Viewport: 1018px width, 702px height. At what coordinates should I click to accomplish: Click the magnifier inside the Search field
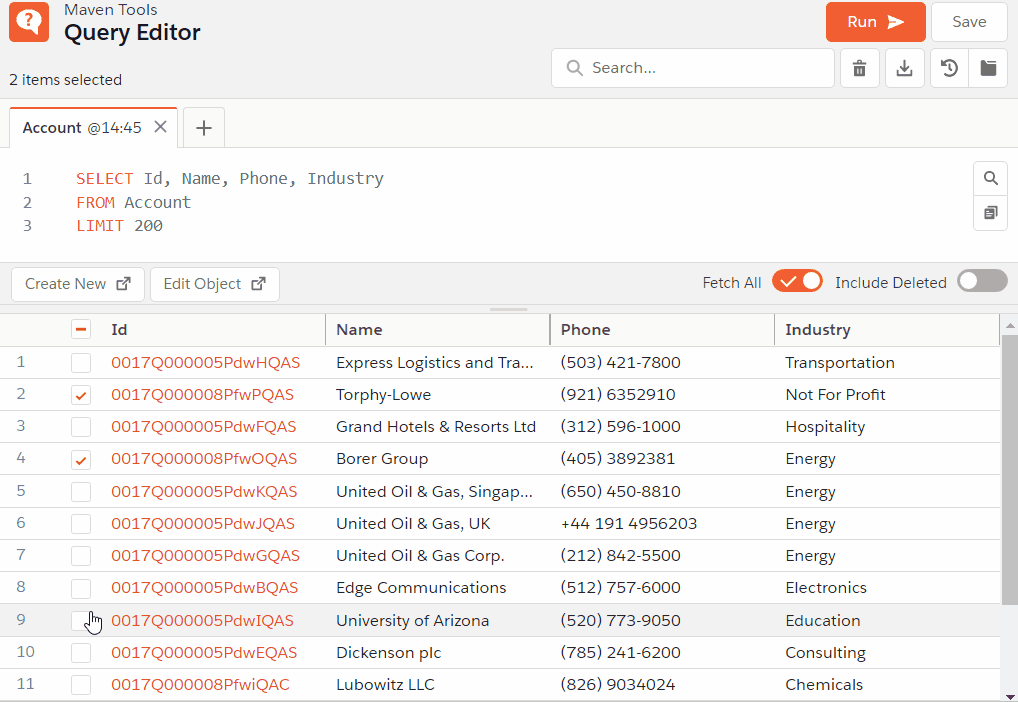(574, 67)
